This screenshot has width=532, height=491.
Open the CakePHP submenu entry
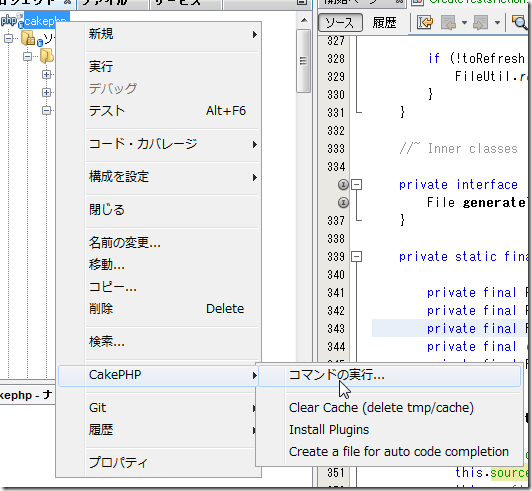158,375
